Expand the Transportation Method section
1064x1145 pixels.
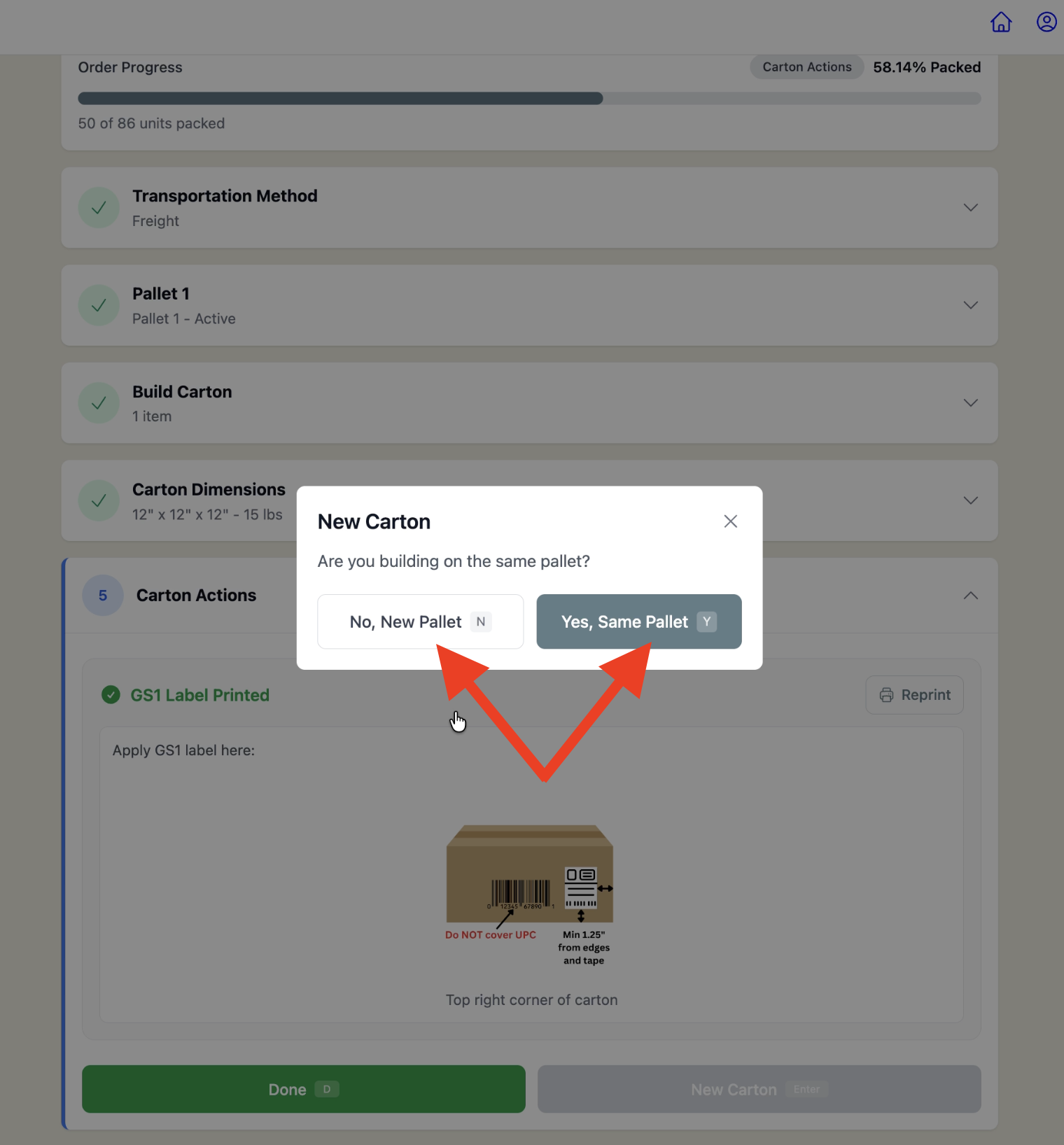point(970,207)
